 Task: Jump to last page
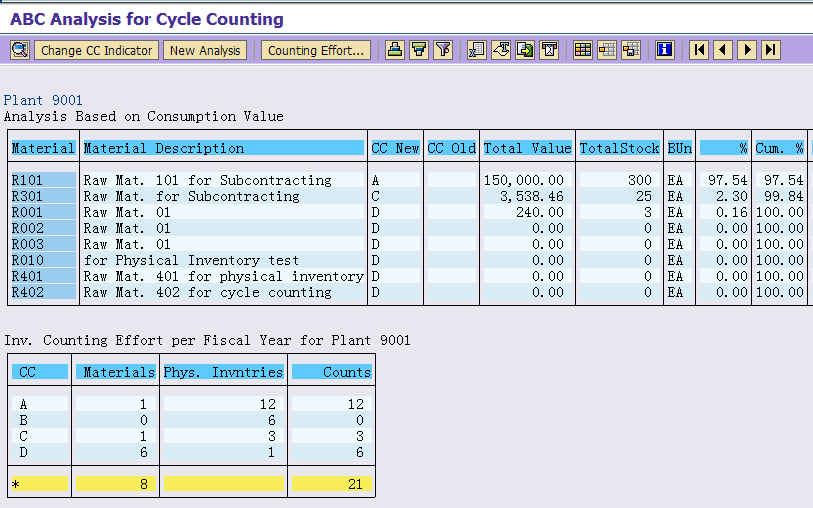click(771, 50)
